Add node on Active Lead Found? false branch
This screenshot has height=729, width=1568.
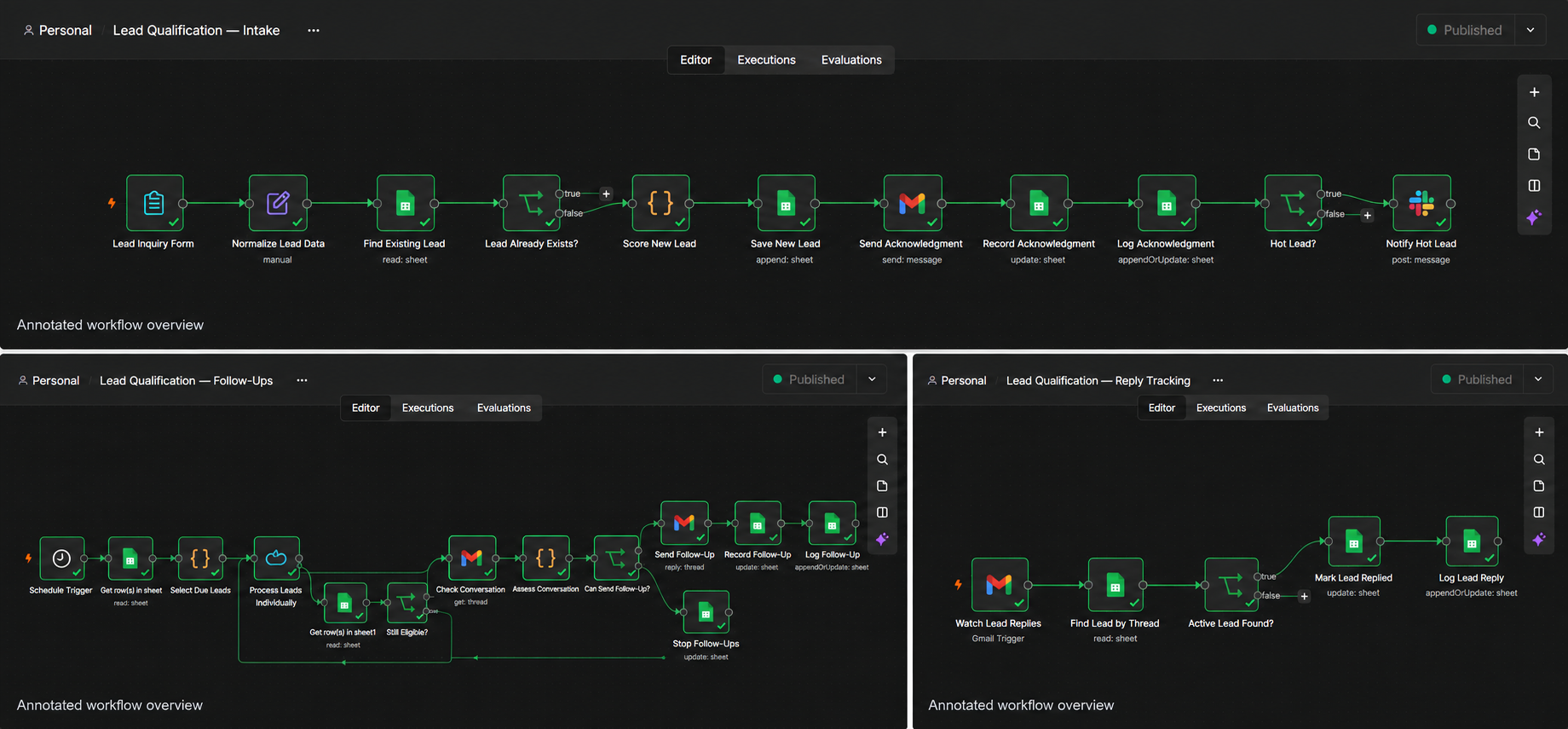1304,596
